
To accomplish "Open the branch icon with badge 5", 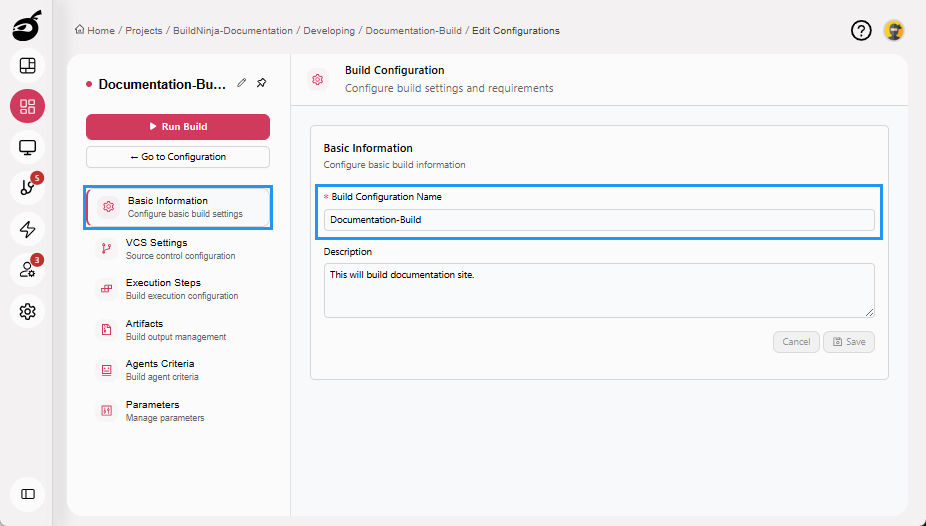I will (x=27, y=188).
